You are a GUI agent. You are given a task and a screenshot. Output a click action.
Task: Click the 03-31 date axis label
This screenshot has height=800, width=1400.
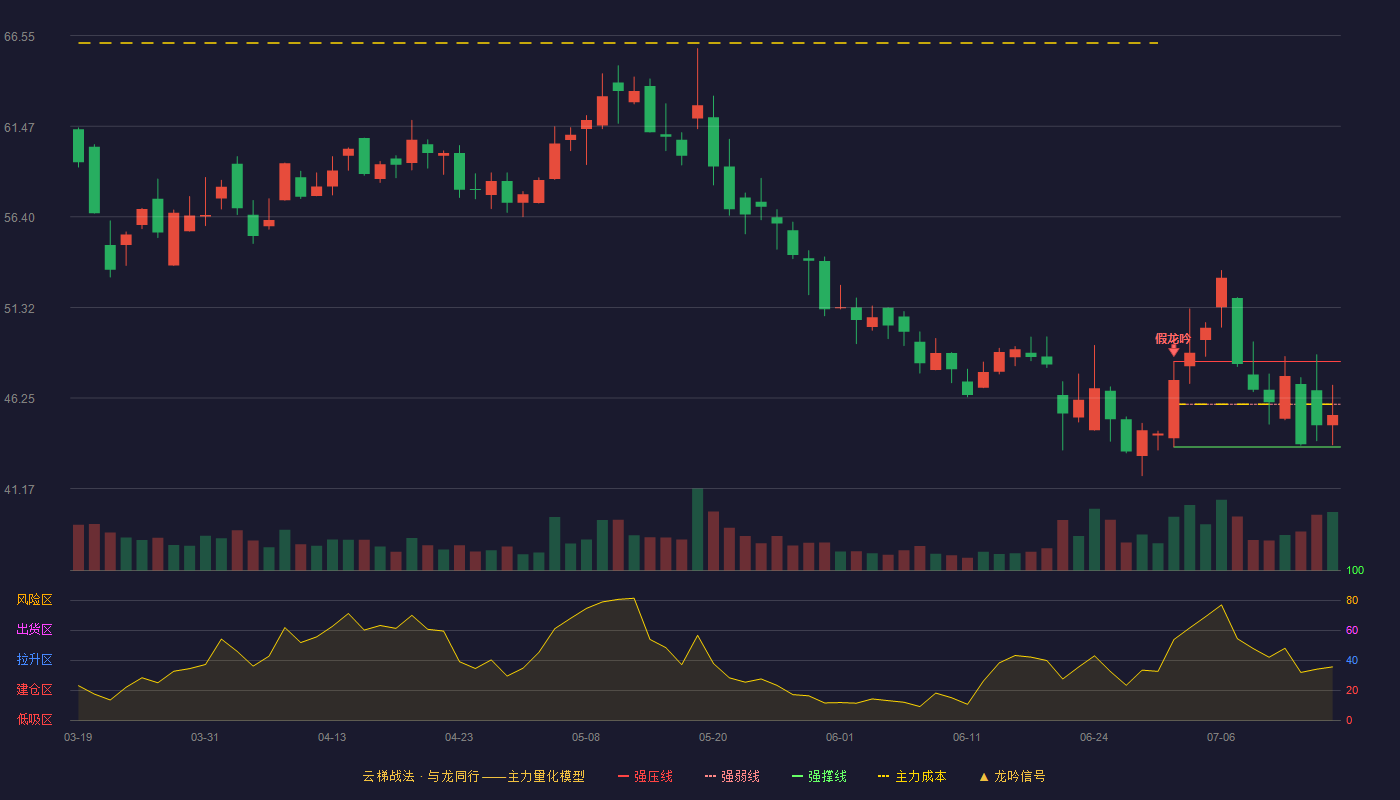click(205, 737)
